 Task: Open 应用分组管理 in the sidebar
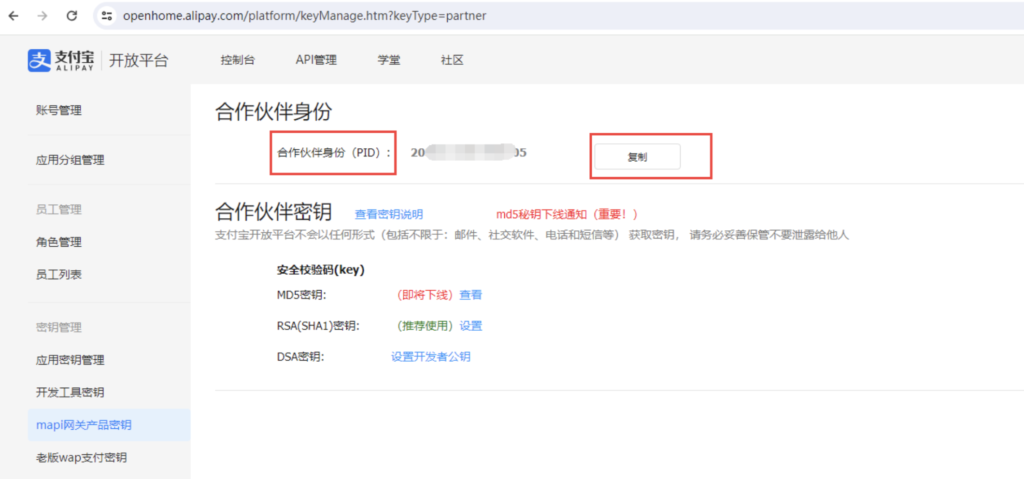70,160
